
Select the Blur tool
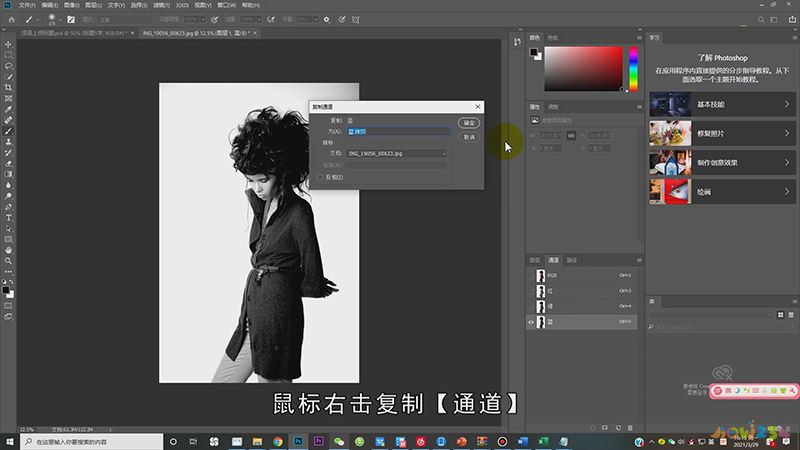click(x=8, y=185)
